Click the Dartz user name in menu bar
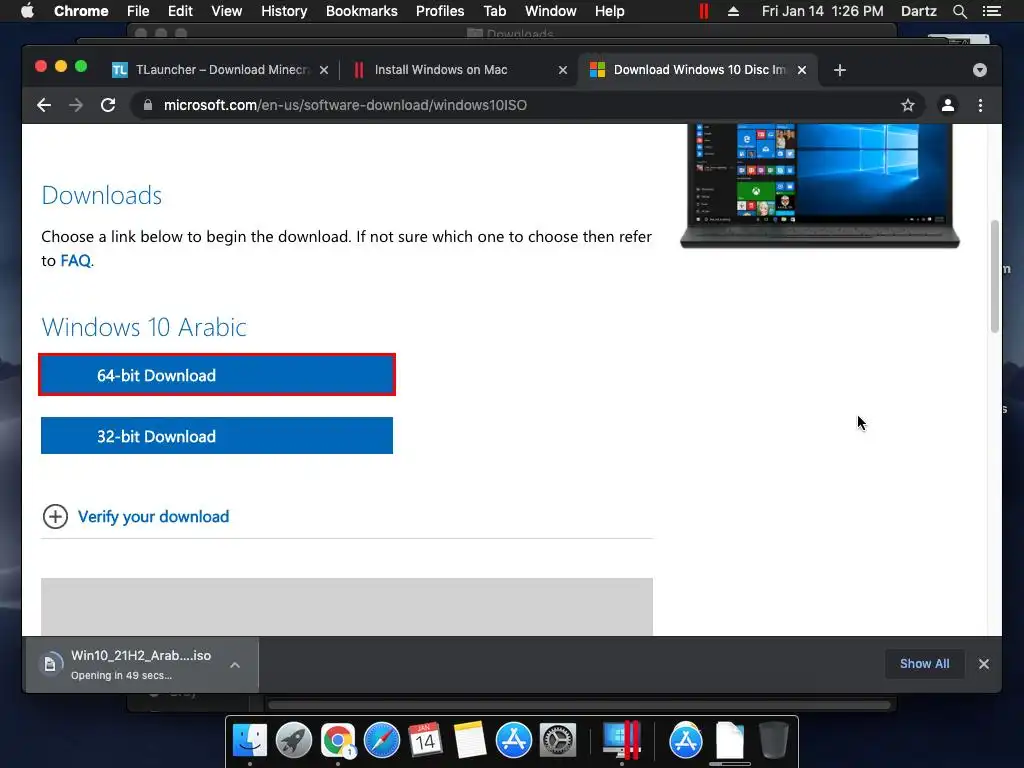The image size is (1024, 768). click(x=918, y=11)
